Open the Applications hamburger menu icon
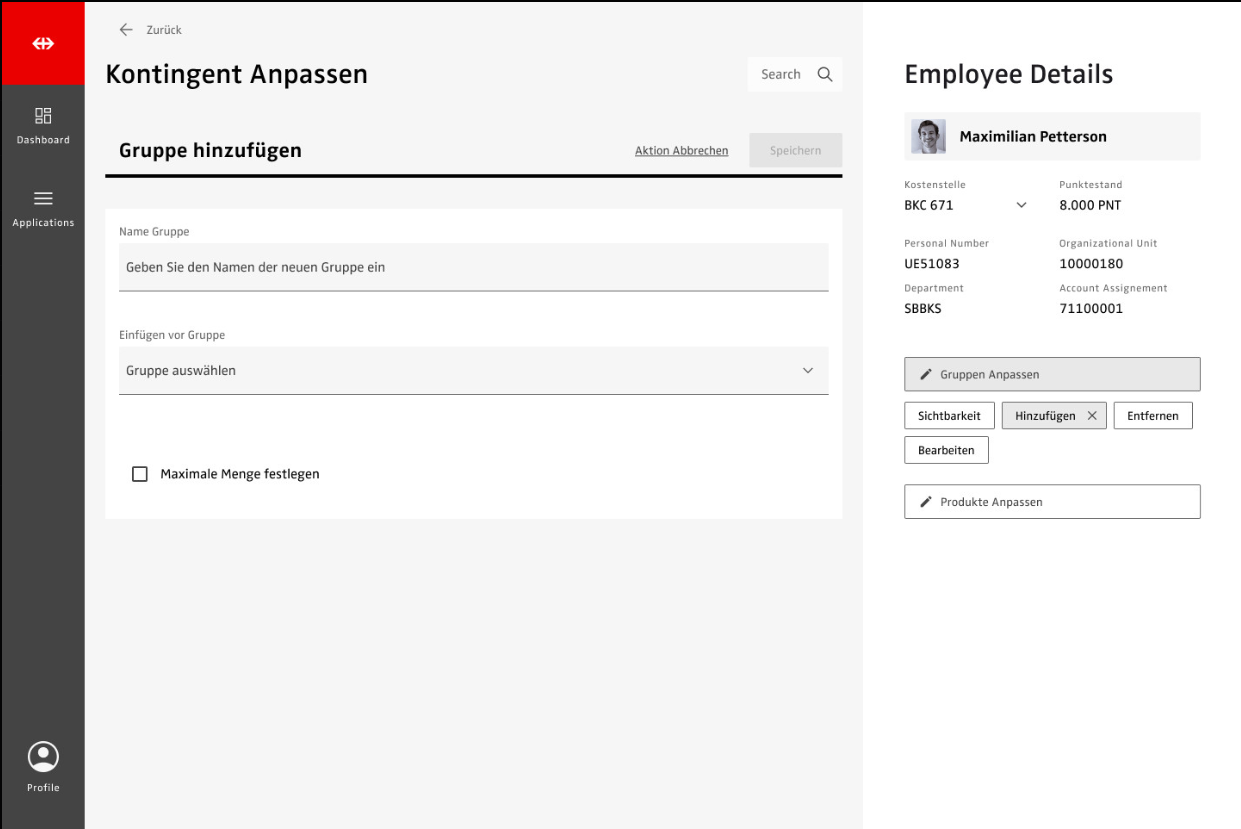The width and height of the screenshot is (1241, 829). [43, 199]
